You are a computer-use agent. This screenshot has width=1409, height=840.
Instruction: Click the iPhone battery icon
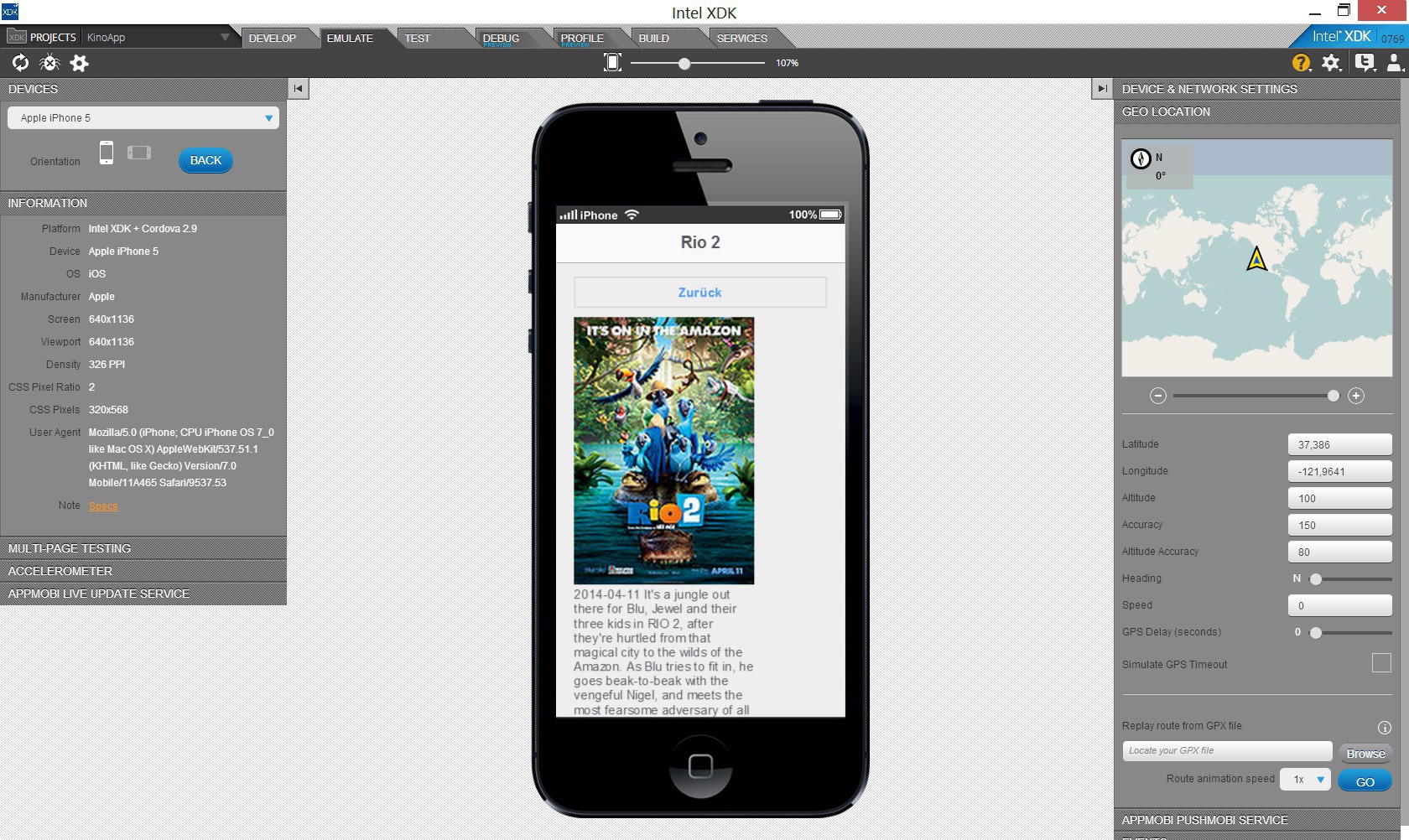coord(830,215)
